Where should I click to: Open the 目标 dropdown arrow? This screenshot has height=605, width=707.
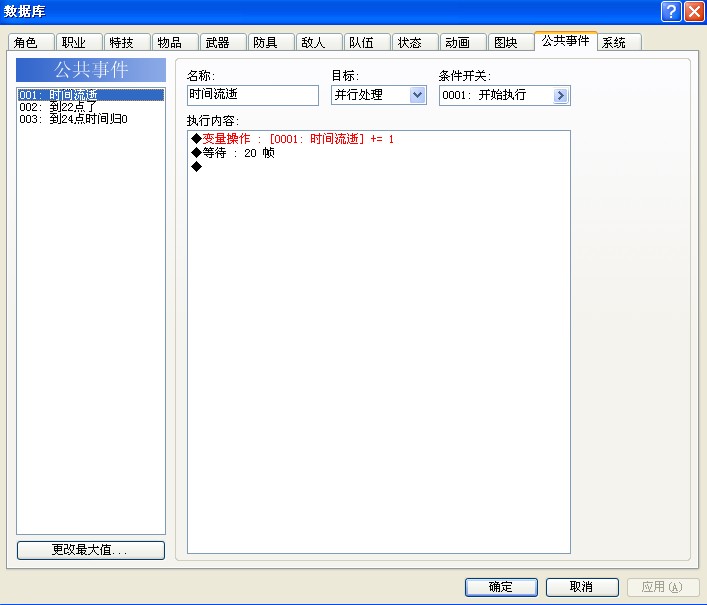click(418, 95)
